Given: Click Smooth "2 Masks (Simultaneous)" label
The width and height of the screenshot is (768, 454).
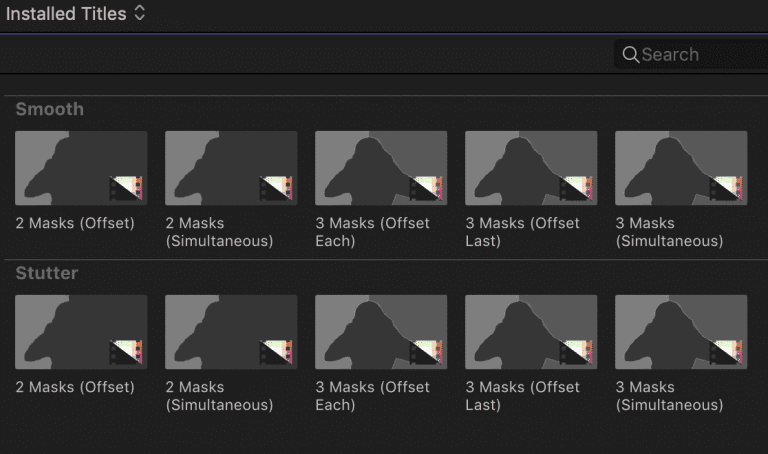Looking at the screenshot, I should point(219,232).
